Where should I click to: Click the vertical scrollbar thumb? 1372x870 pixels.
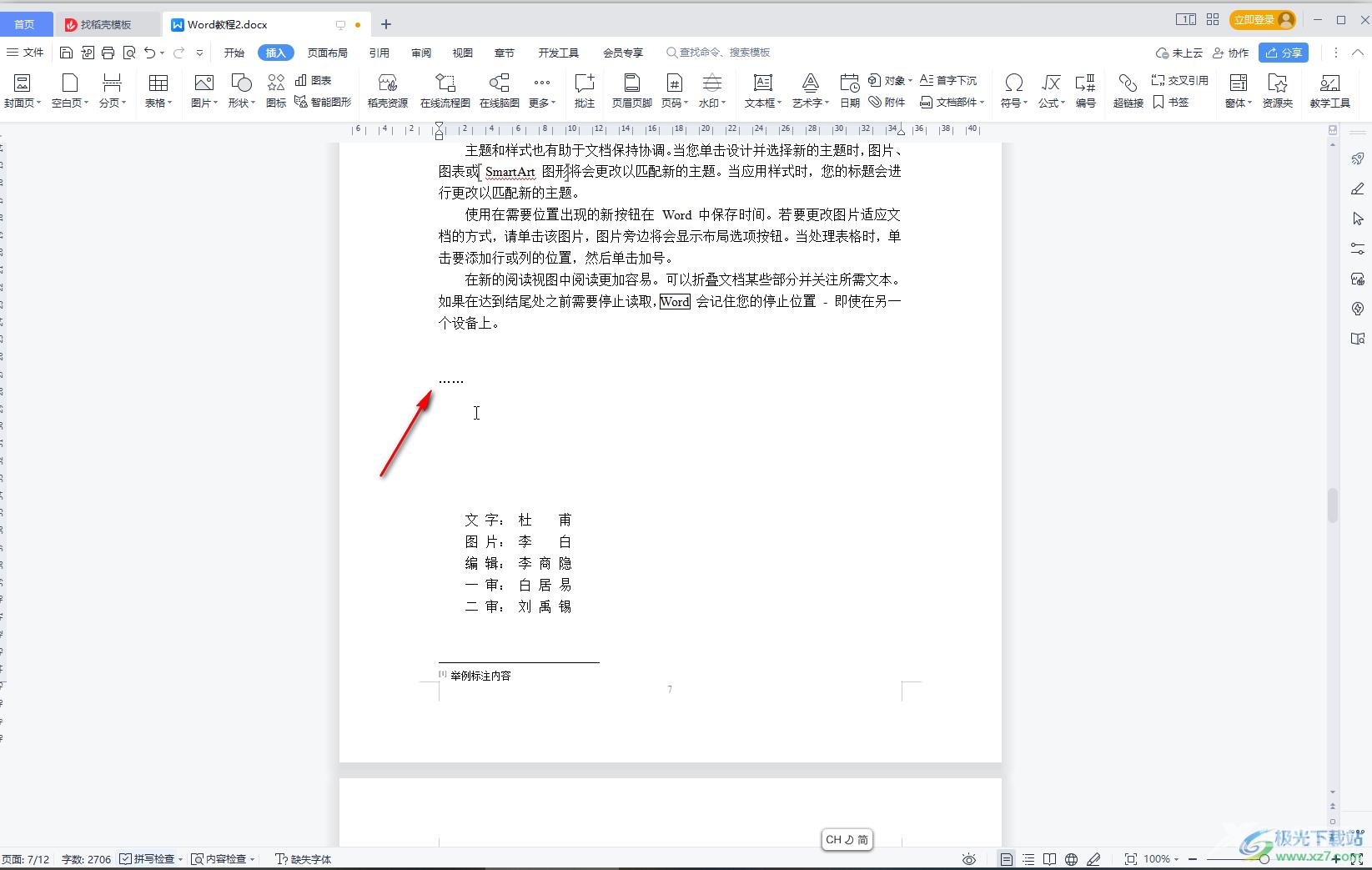click(1332, 505)
